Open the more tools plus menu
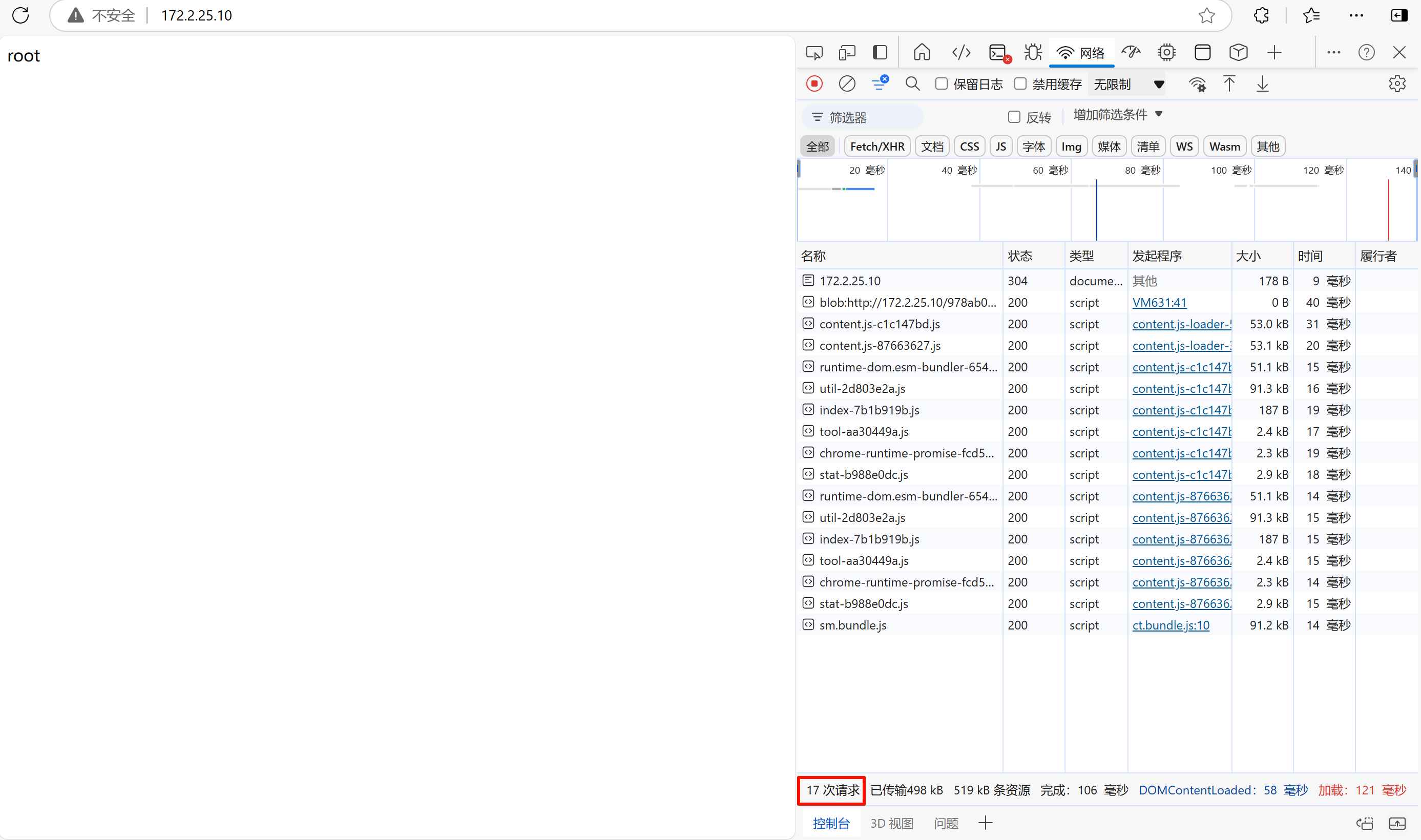 [1274, 53]
